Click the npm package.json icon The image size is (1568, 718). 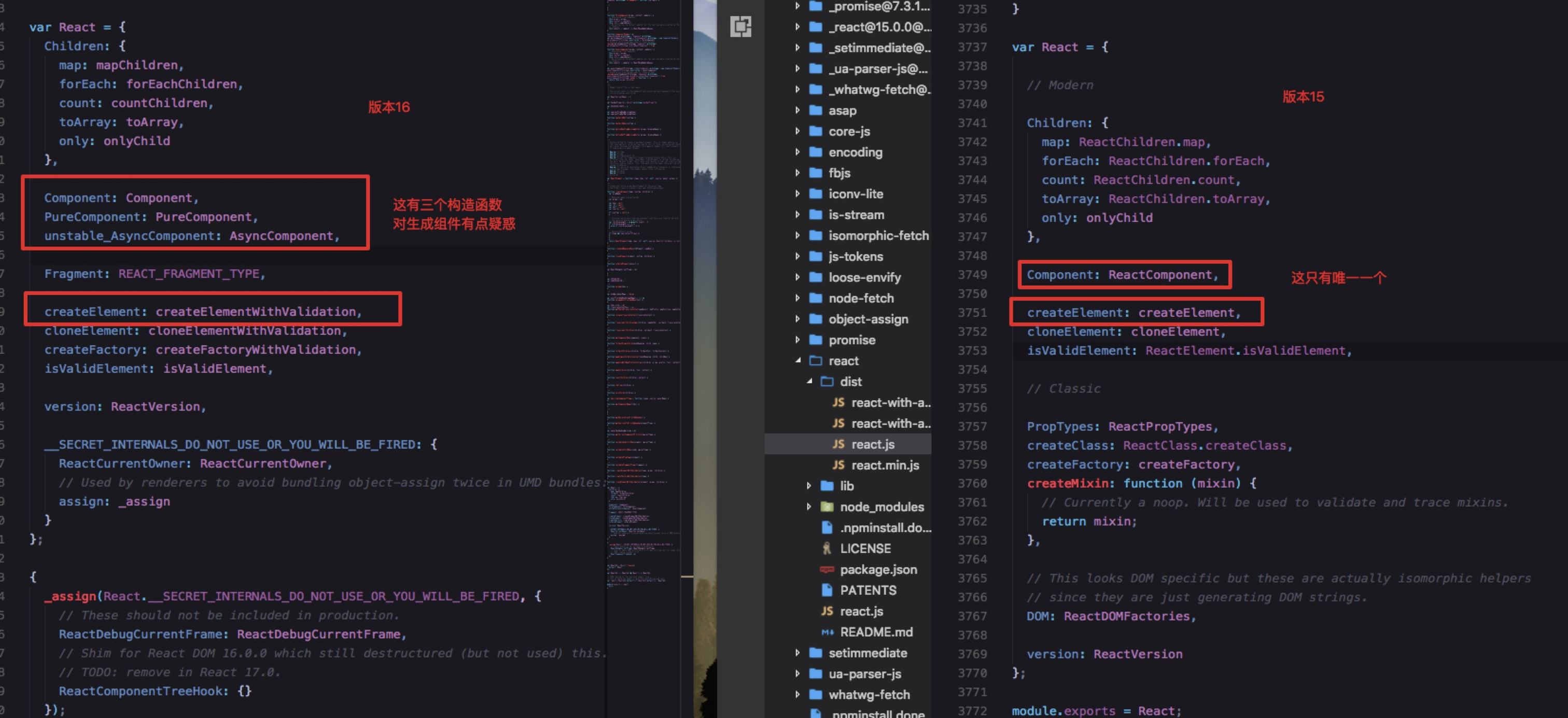tap(827, 570)
